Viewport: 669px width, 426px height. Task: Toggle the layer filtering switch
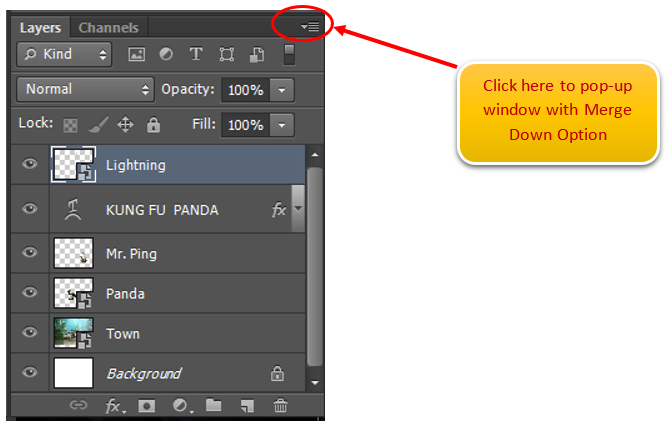pos(289,55)
